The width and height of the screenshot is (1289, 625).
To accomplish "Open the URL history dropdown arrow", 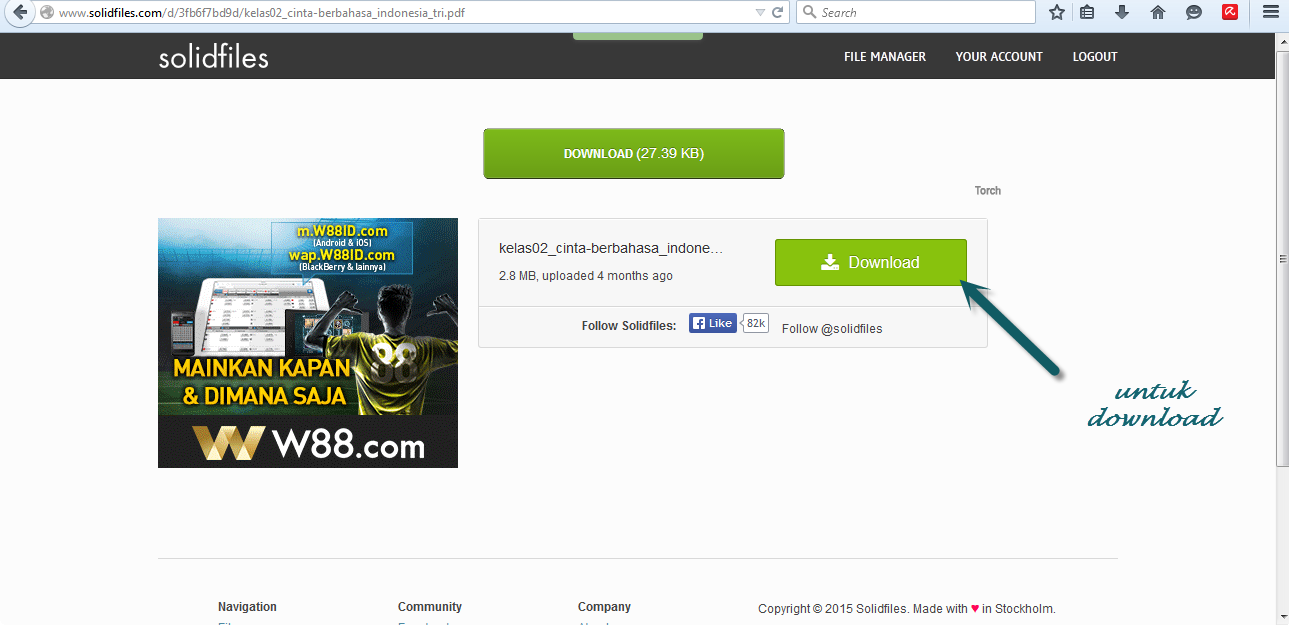I will pos(760,13).
